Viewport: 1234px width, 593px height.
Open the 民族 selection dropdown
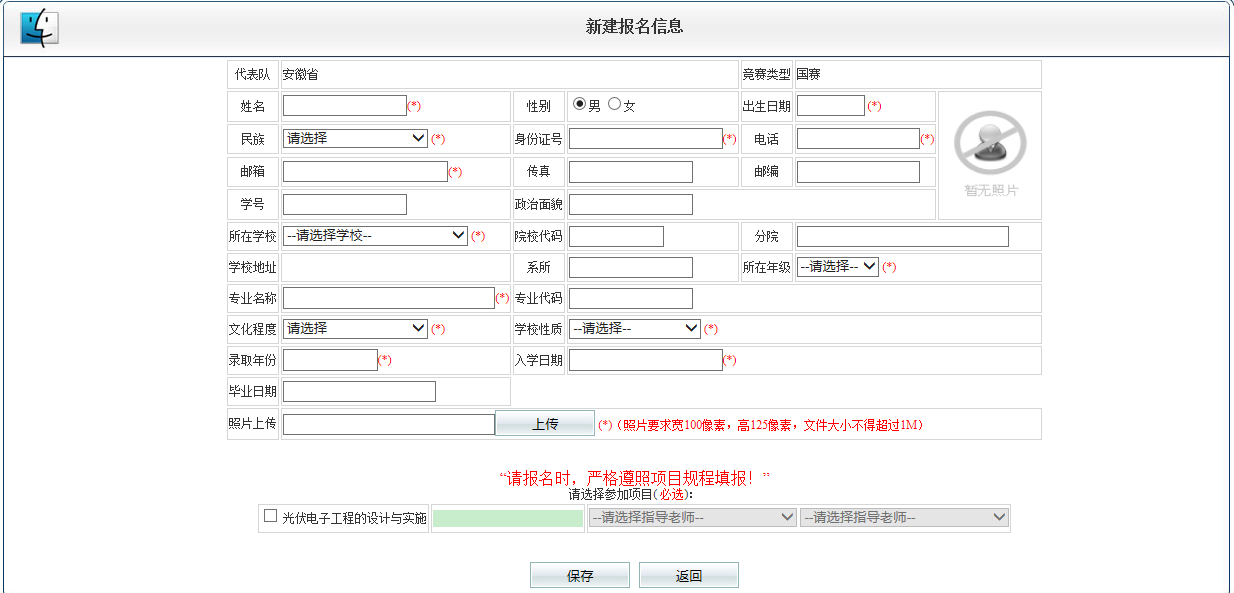coord(355,138)
